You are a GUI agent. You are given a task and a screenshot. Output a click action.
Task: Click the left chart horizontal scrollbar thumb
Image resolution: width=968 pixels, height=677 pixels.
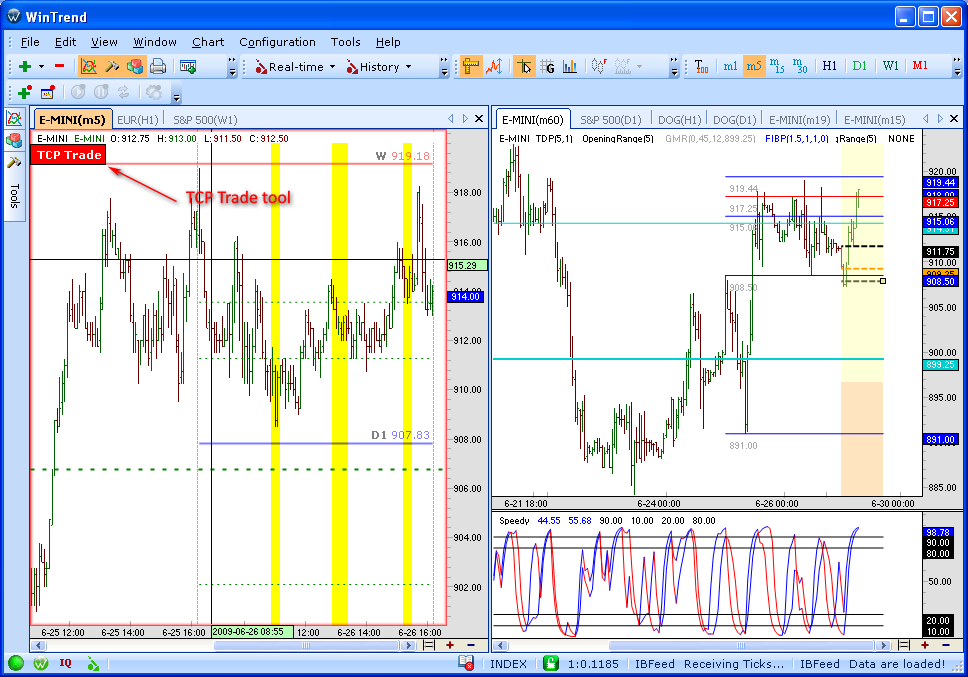pyautogui.click(x=306, y=646)
